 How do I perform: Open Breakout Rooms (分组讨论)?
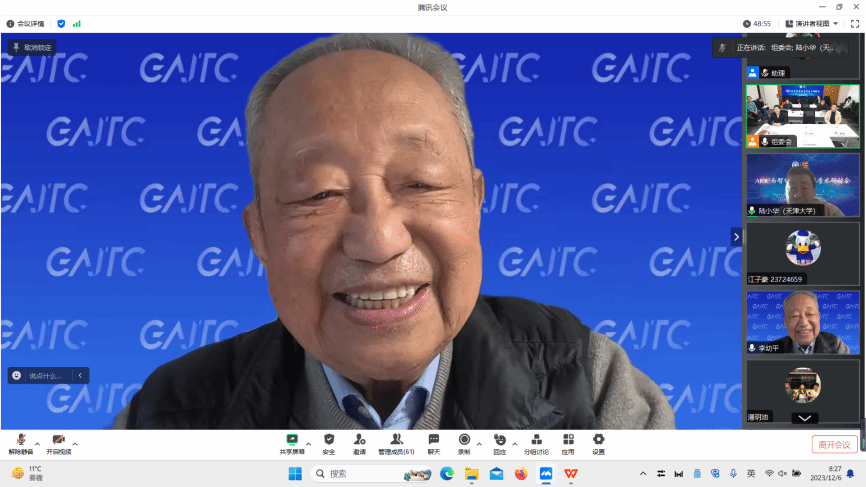536,440
